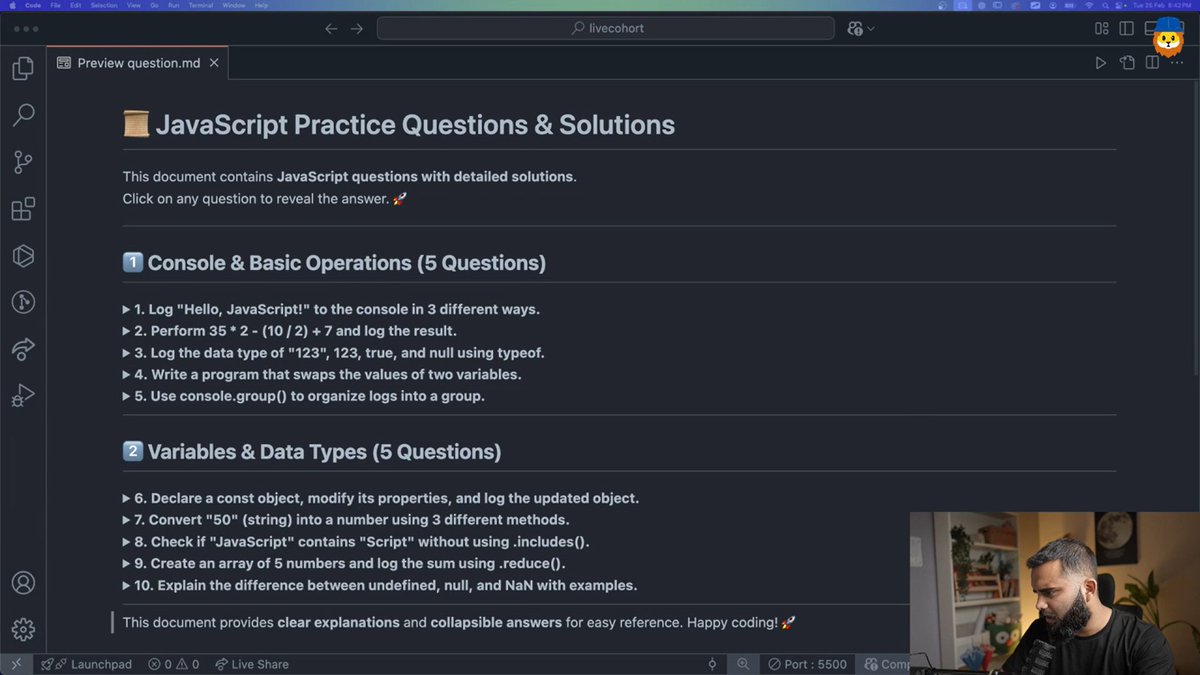
Task: Click the webcam video overlay thumbnail
Action: click(x=1054, y=593)
